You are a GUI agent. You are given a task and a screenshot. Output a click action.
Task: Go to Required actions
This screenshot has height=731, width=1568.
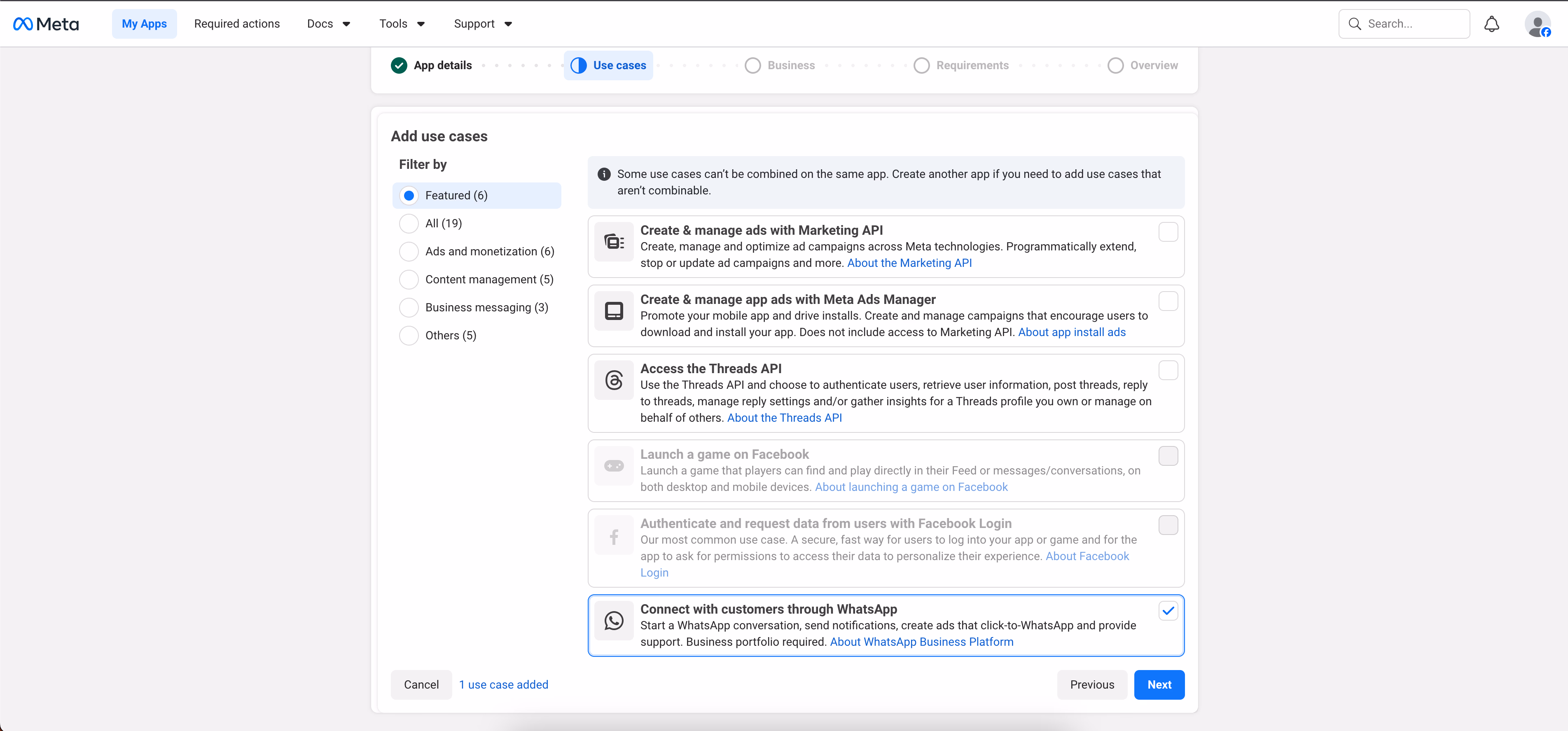[237, 24]
